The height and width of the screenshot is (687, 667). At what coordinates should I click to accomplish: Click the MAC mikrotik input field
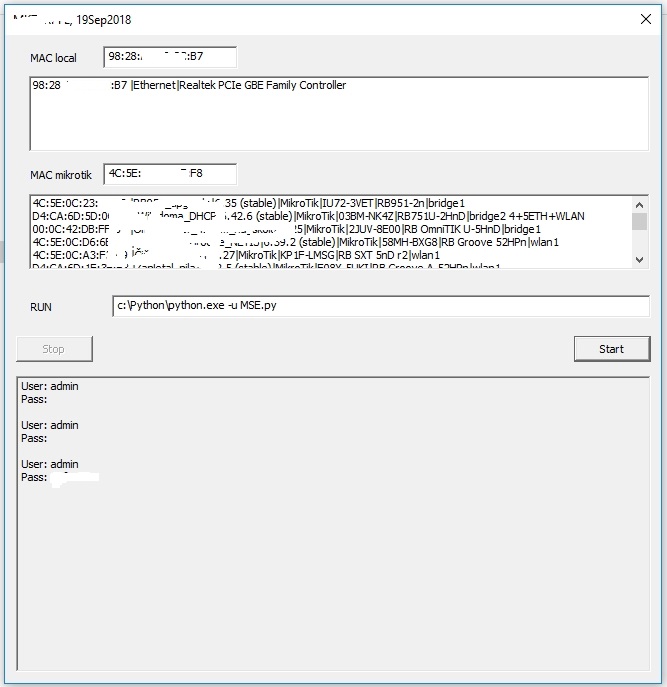(170, 174)
